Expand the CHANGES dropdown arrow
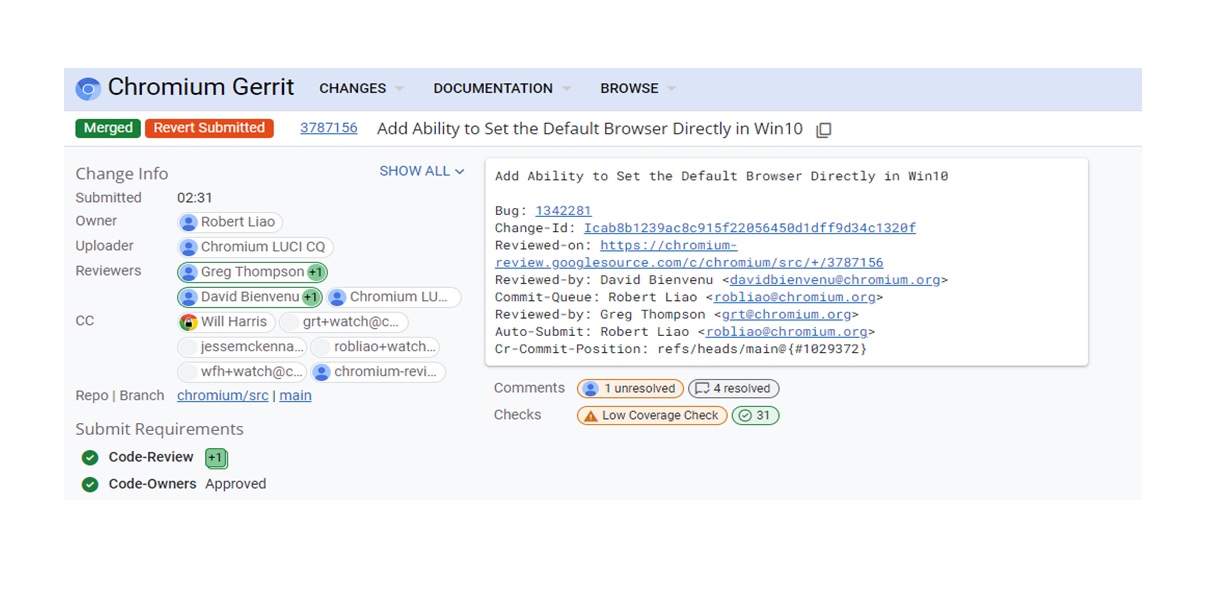The image size is (1206, 590). (x=399, y=89)
